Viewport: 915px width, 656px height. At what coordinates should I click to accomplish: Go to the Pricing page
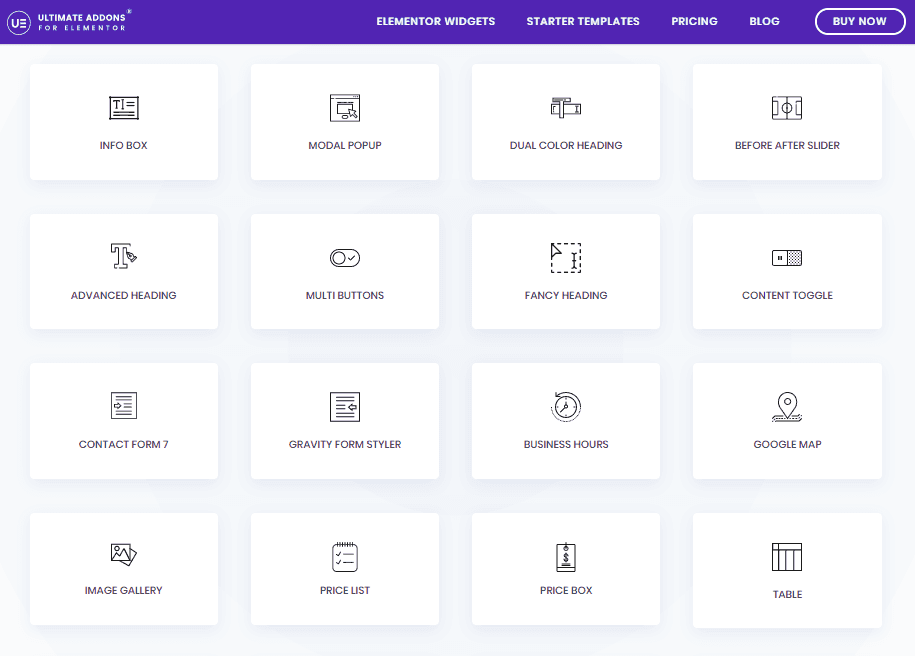tap(694, 22)
